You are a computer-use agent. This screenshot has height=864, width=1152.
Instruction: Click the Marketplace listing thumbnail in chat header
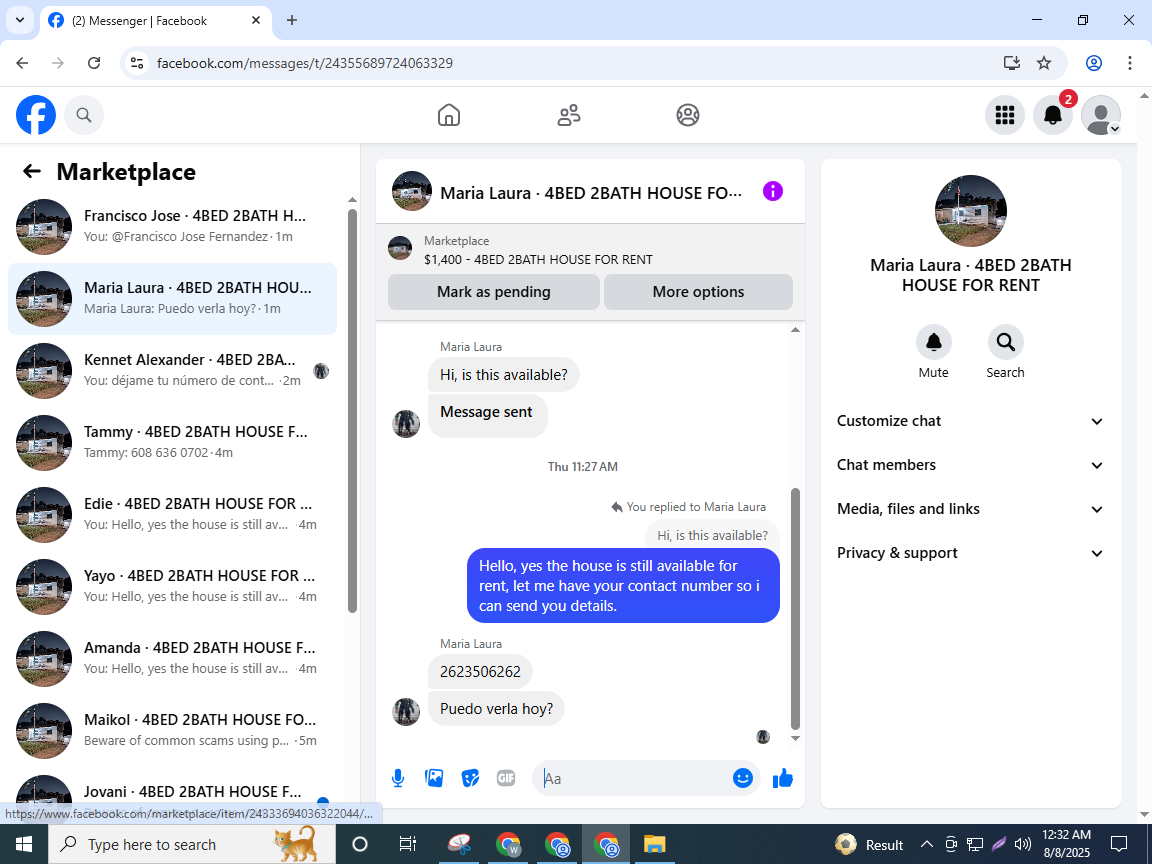click(400, 248)
